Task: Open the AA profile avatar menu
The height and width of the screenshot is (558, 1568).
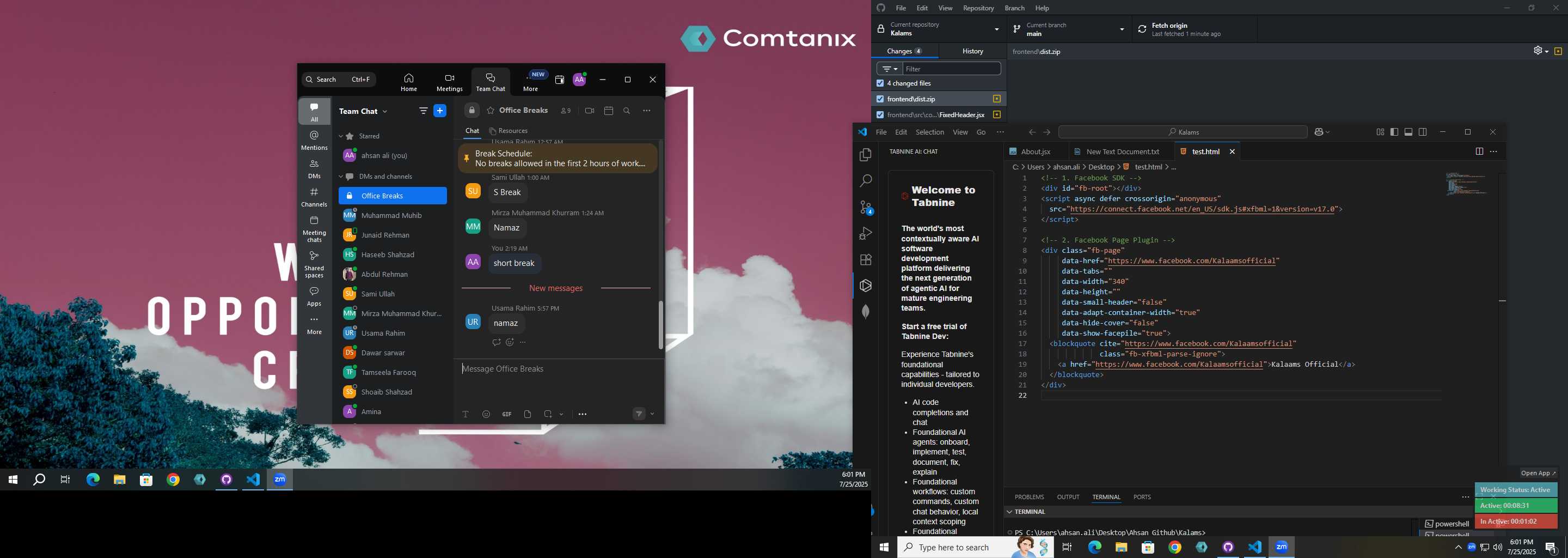Action: point(579,79)
